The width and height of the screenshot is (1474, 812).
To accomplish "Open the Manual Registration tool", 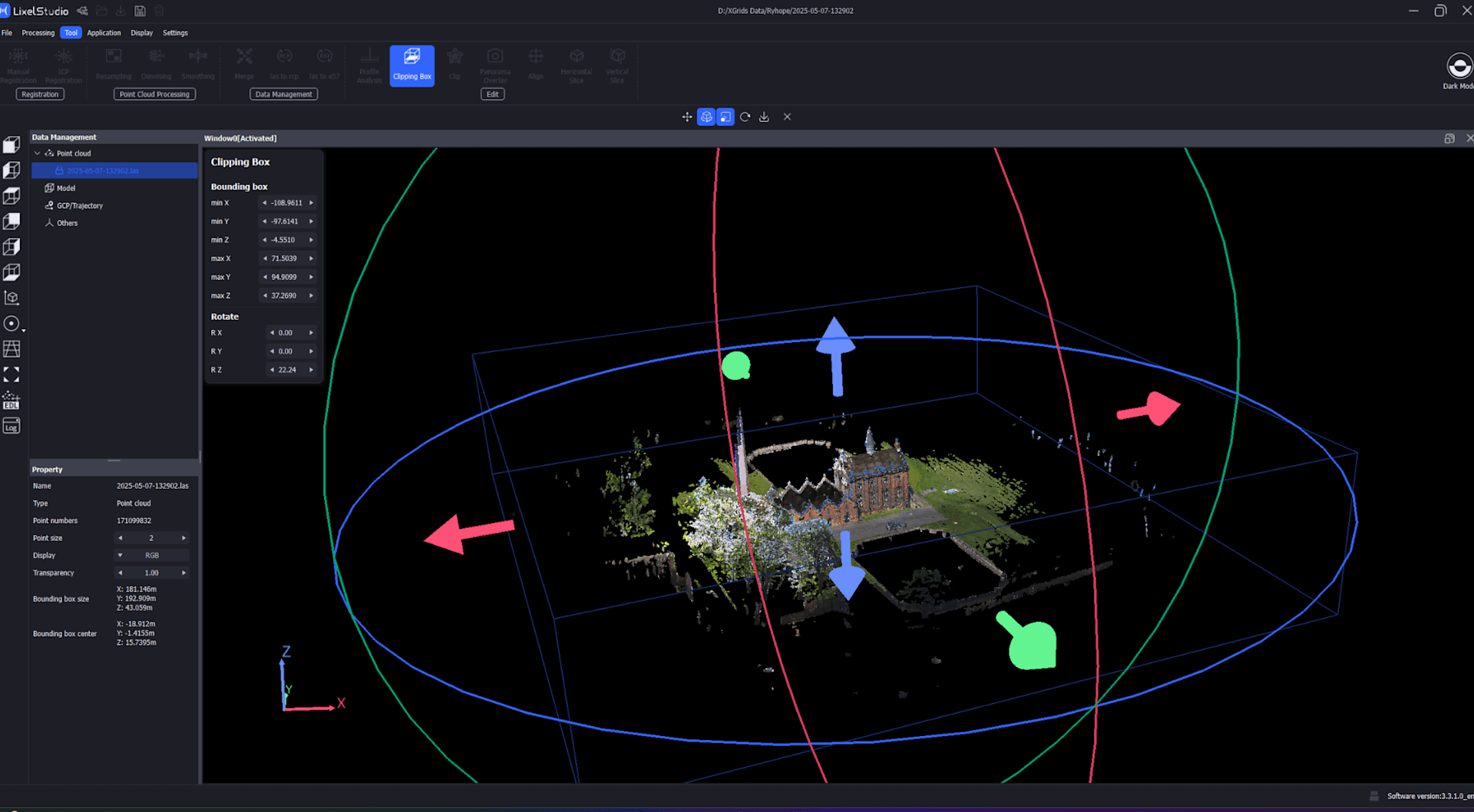I will (x=18, y=65).
